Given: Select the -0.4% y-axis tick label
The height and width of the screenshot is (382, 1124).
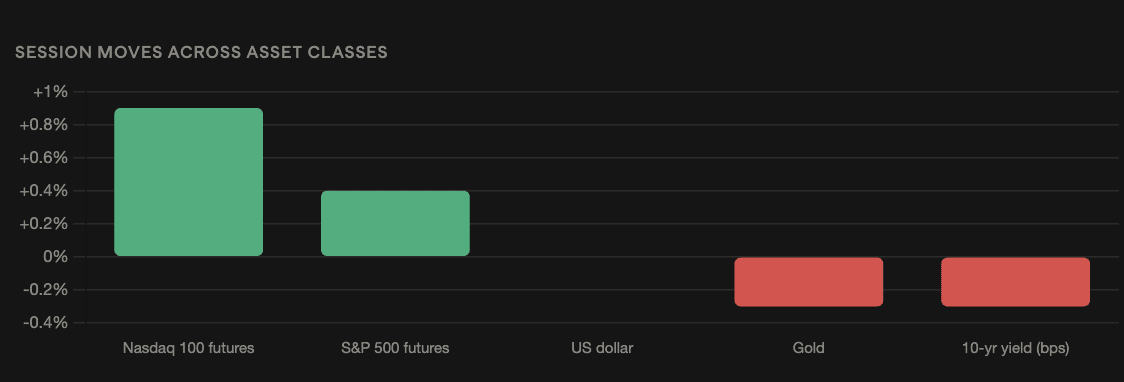Looking at the screenshot, I should [x=46, y=323].
